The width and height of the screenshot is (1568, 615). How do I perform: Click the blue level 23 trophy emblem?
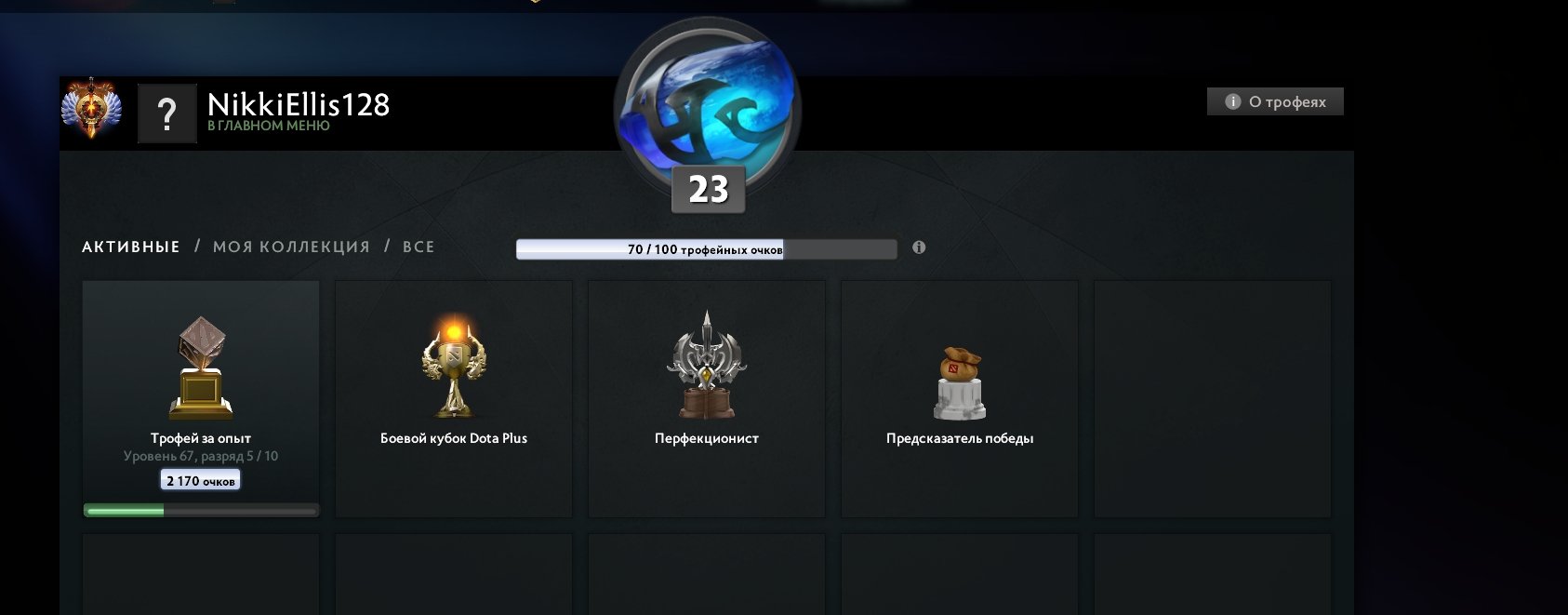[707, 102]
